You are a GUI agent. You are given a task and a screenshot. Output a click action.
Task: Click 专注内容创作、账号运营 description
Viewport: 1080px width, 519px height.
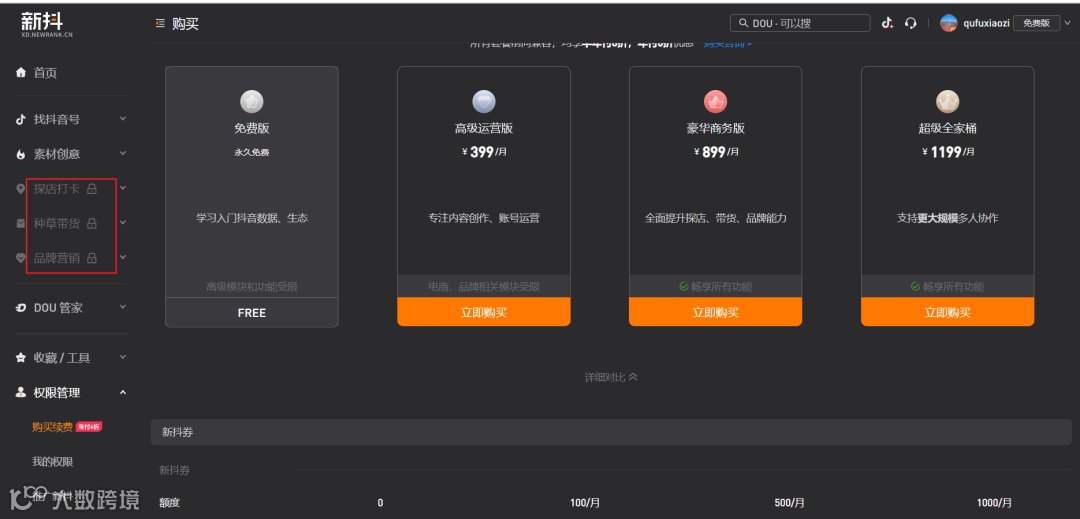click(484, 218)
